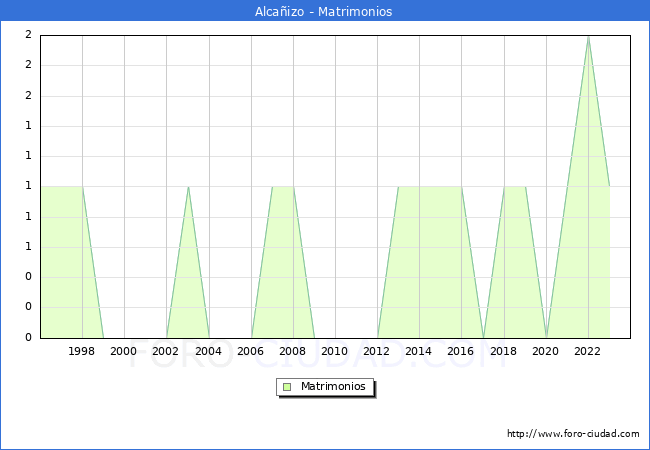Click the 2002 x-axis label
Viewport: 650px width, 450px height.
pyautogui.click(x=165, y=351)
